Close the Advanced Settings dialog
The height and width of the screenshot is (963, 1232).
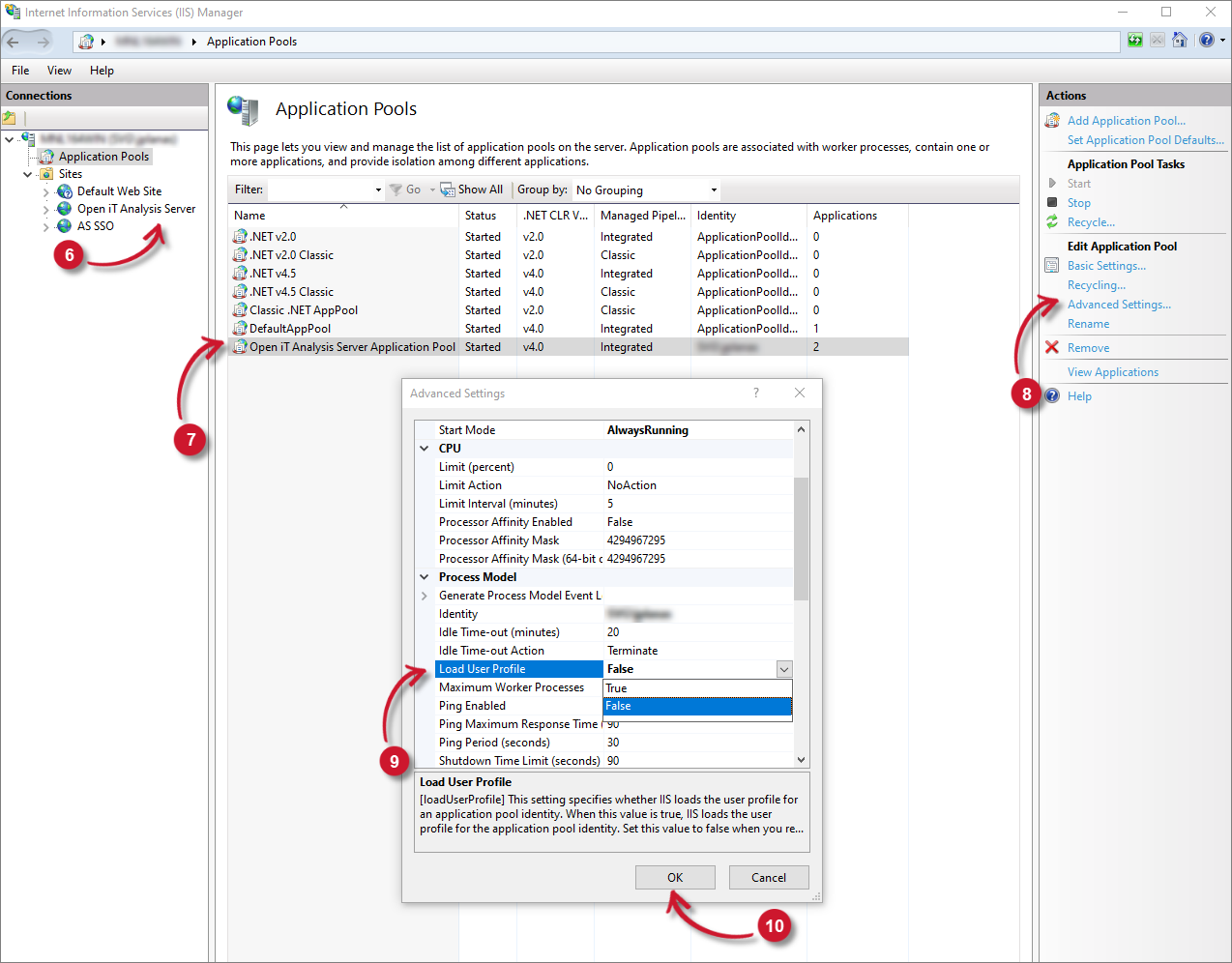800,393
